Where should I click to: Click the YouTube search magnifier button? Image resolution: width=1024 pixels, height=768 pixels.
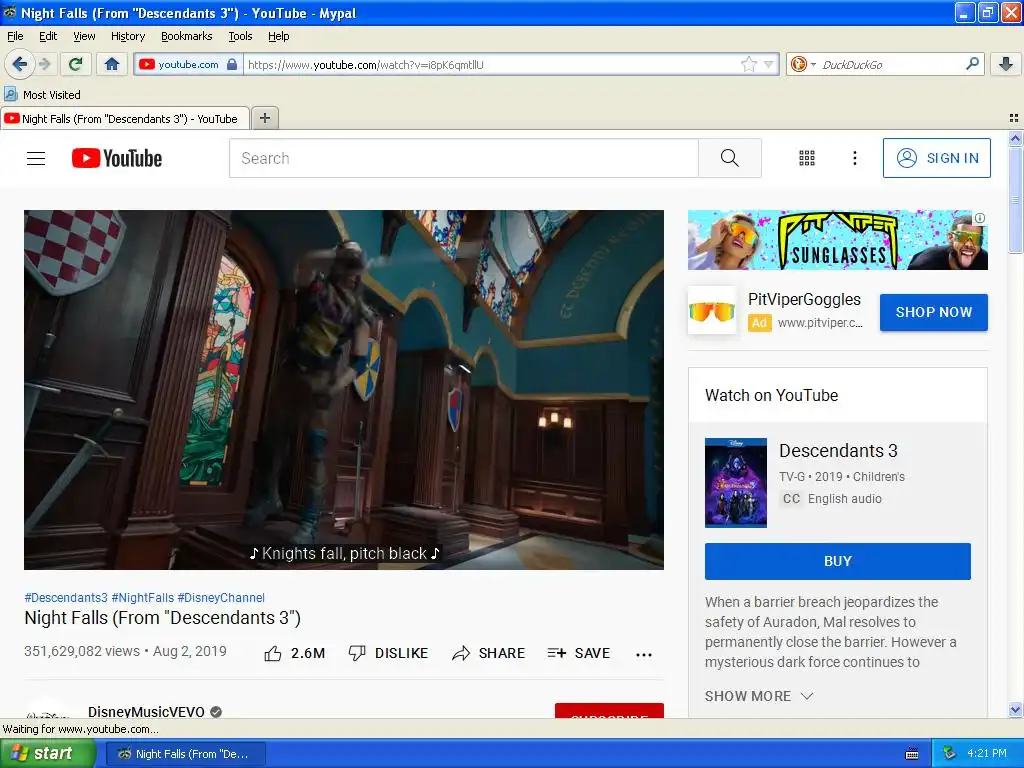click(x=729, y=158)
